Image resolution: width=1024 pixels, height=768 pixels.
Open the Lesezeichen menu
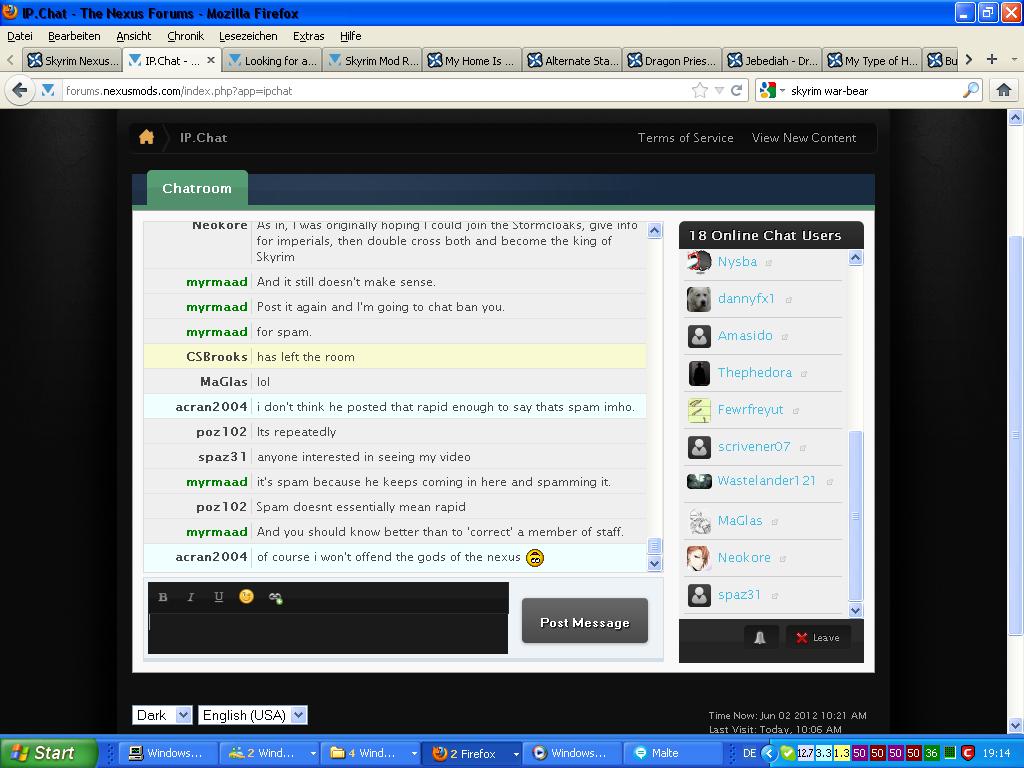[248, 36]
